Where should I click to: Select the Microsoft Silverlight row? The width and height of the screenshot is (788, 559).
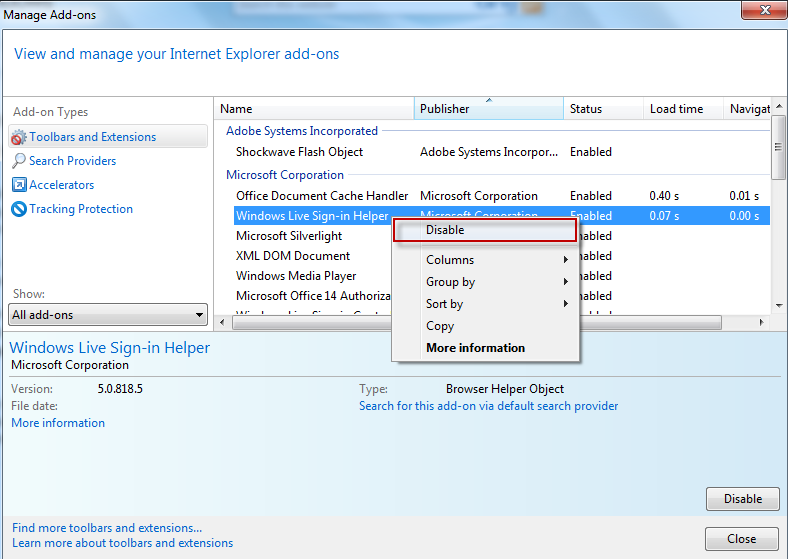click(313, 236)
